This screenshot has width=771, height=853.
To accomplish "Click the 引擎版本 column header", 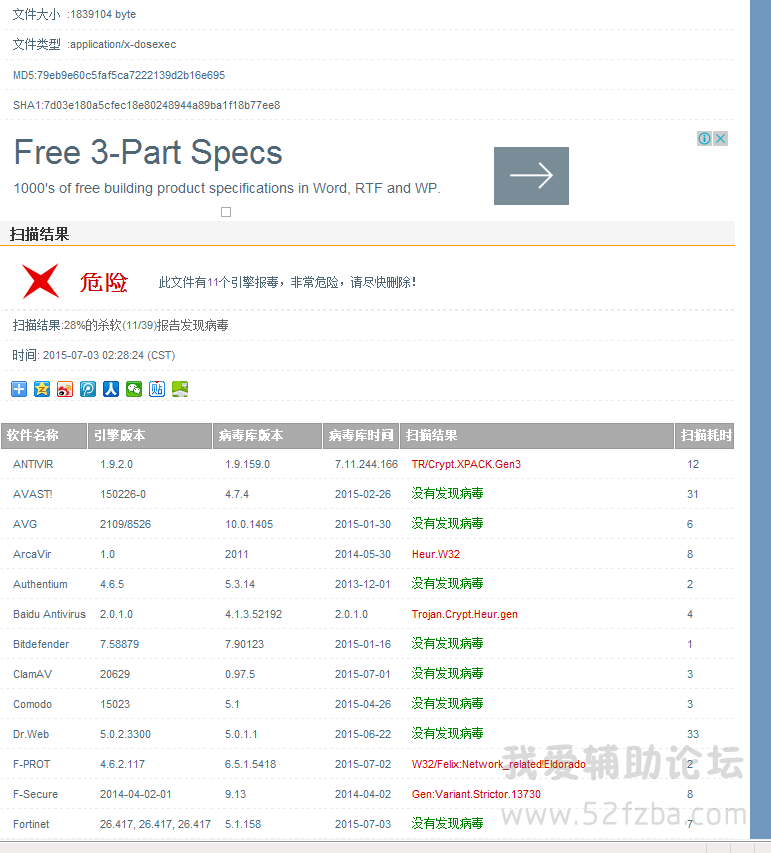I will pos(150,436).
